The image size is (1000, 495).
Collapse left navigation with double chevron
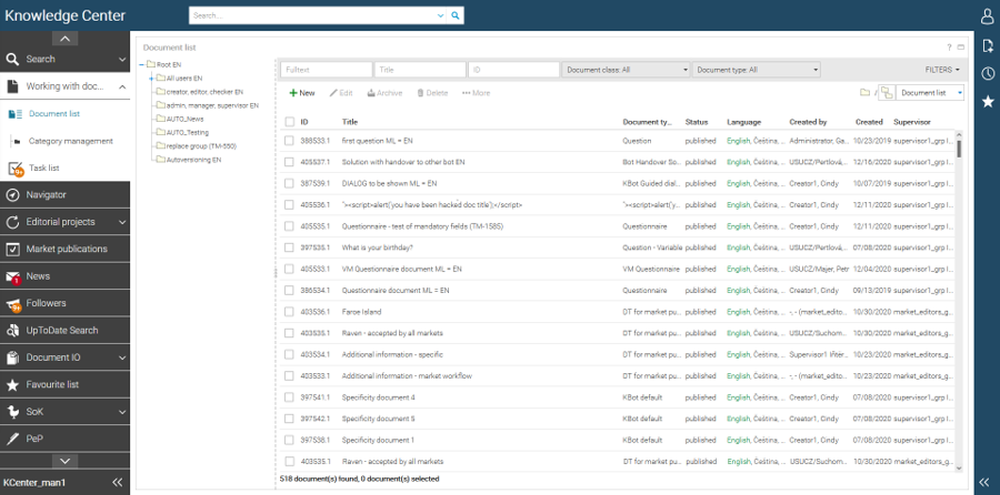[117, 482]
